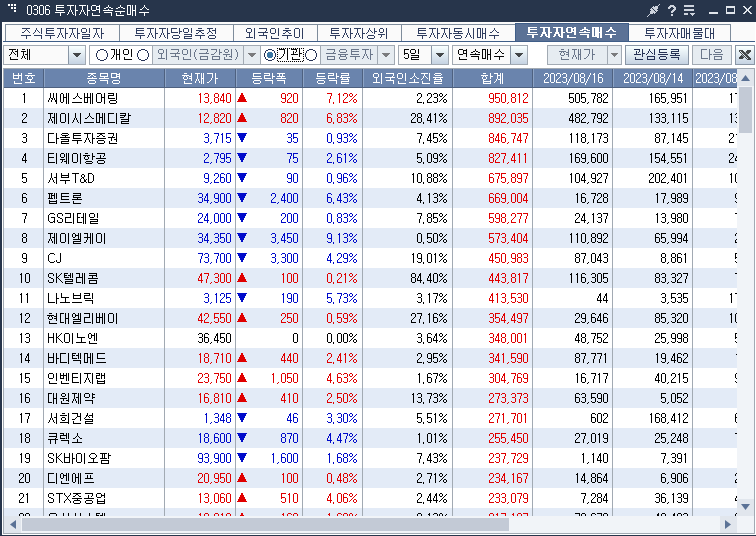Expand the 금융투자 dropdown arrow
The height and width of the screenshot is (536, 756).
coord(385,55)
